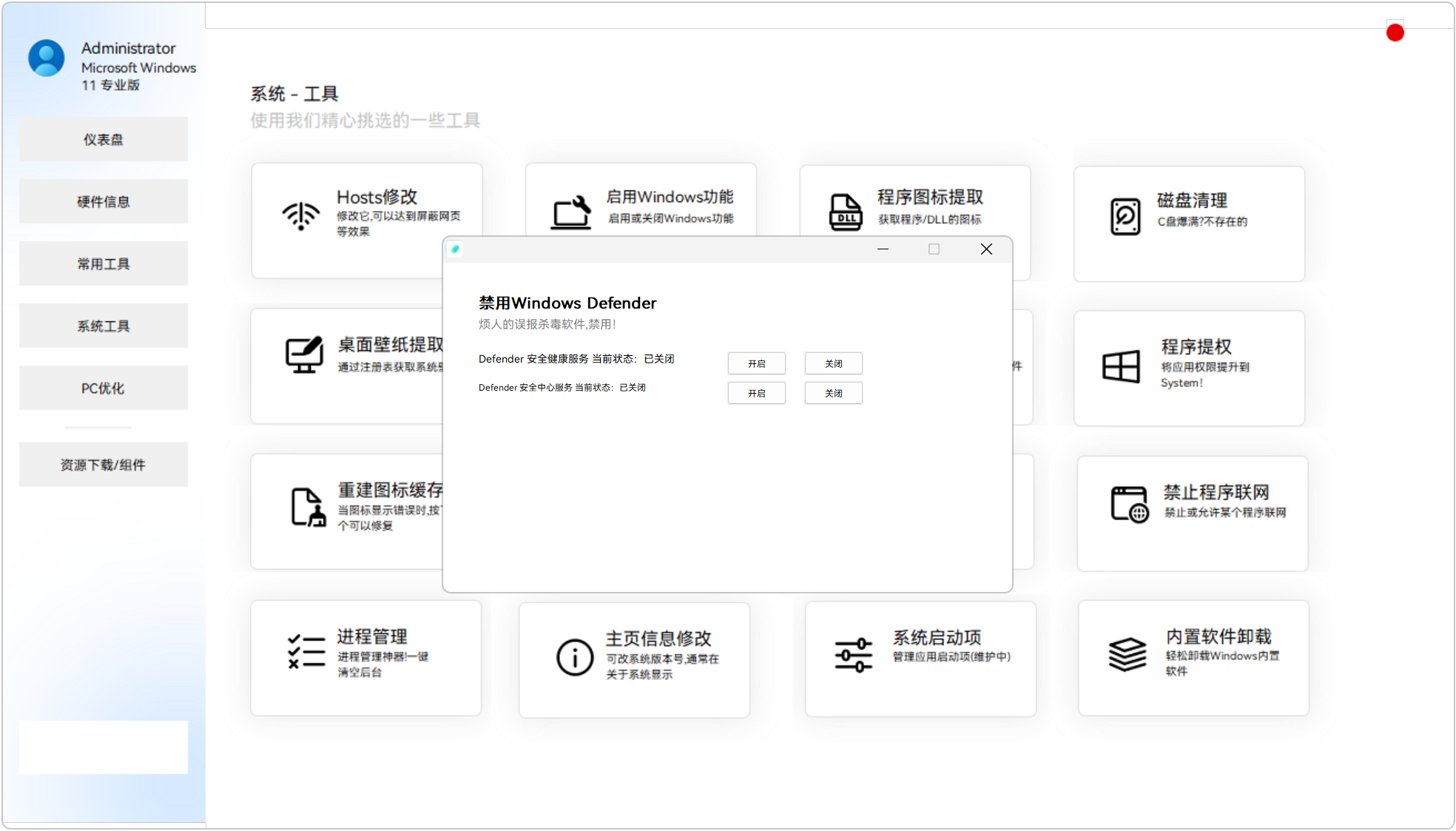The height and width of the screenshot is (831, 1456).
Task: Open the 启用Windows功能 tool title
Action: coord(670,197)
